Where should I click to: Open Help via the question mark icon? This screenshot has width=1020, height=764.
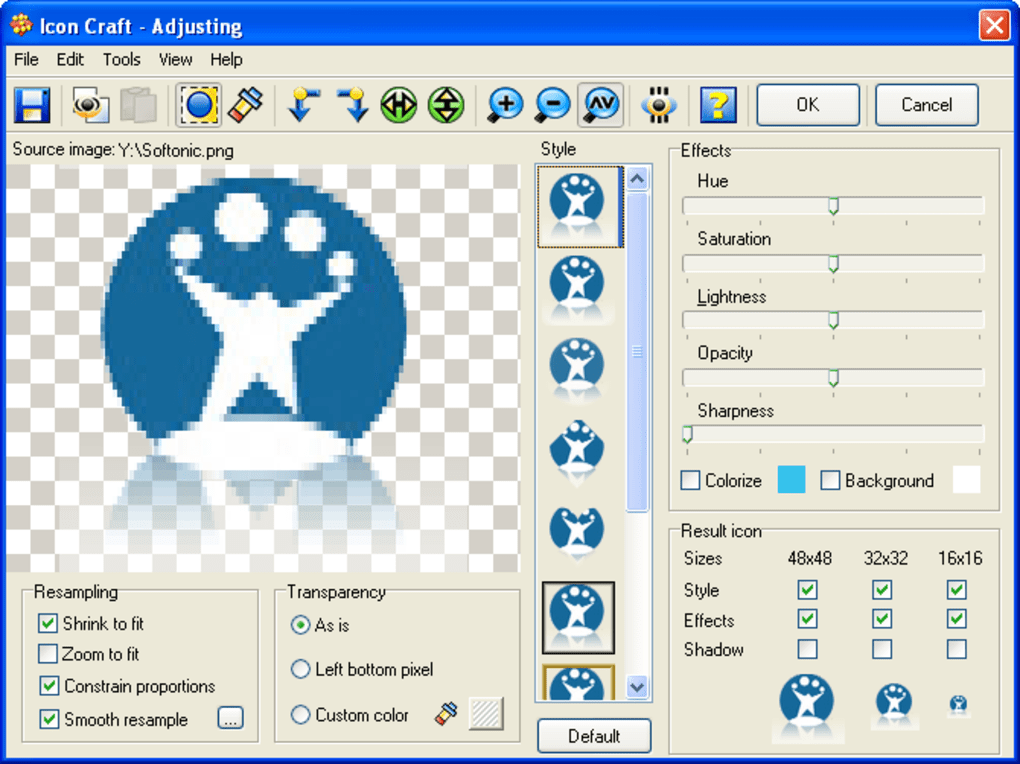[718, 104]
